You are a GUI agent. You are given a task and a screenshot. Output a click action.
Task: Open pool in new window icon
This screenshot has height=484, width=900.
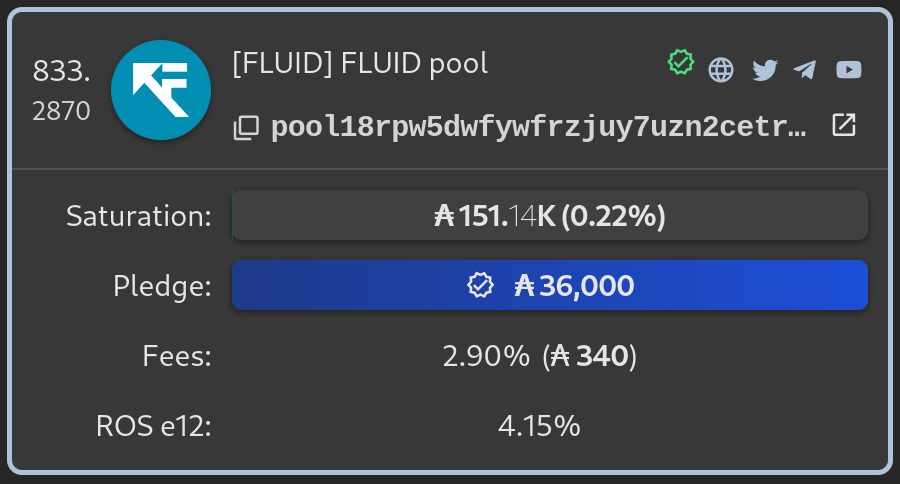click(x=844, y=125)
